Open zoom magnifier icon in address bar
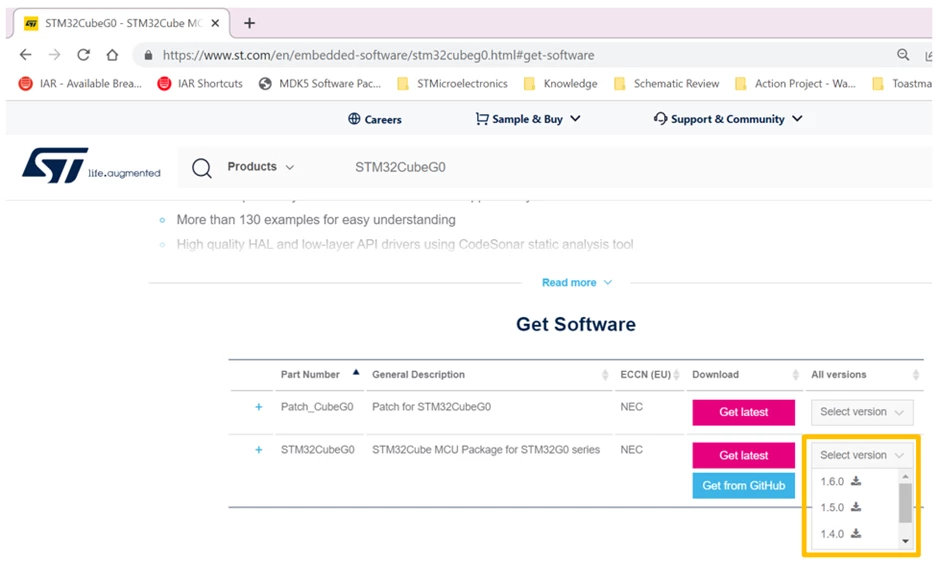The image size is (940, 565). tap(903, 55)
